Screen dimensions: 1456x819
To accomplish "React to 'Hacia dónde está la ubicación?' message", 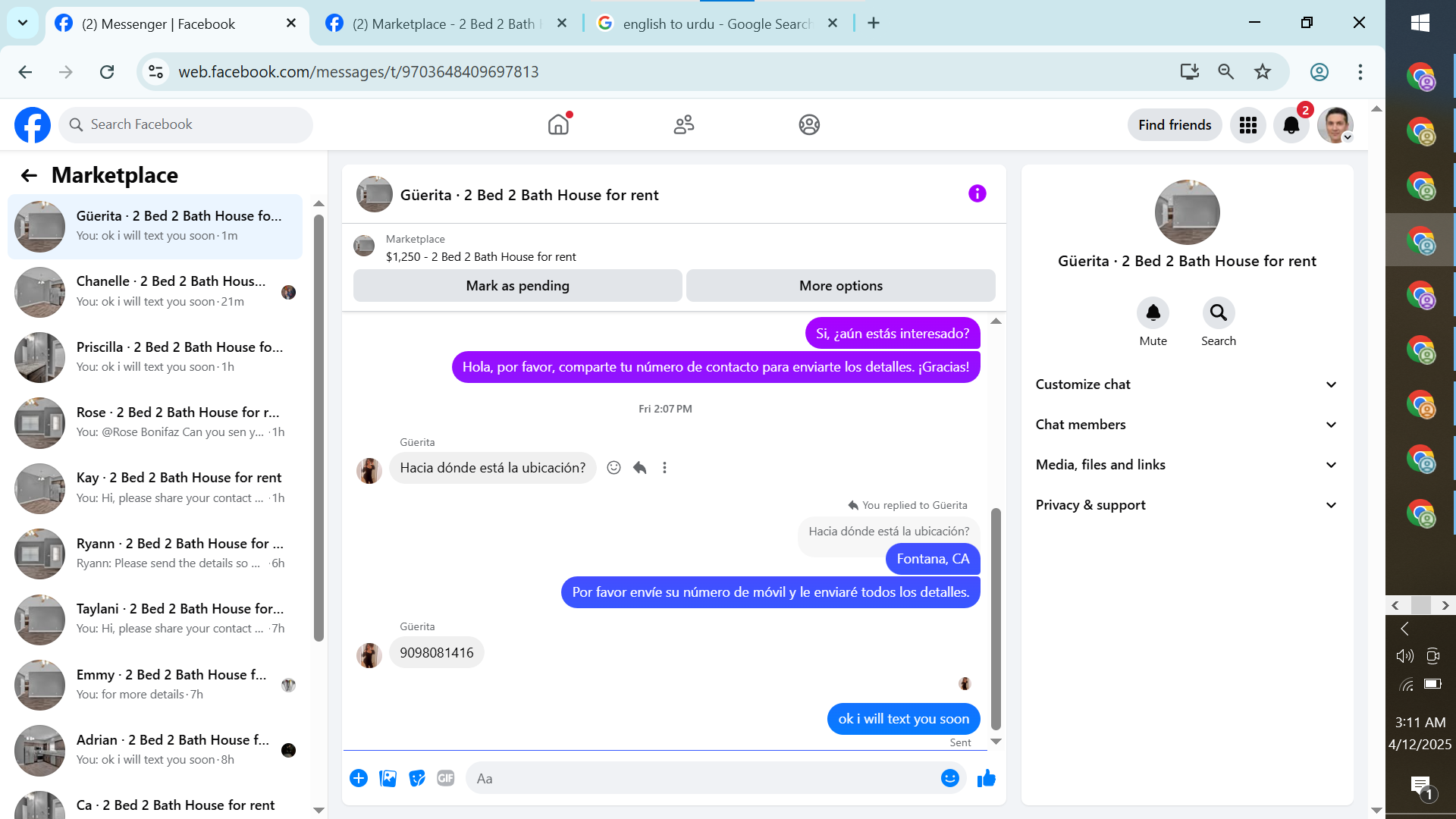I will [x=614, y=468].
